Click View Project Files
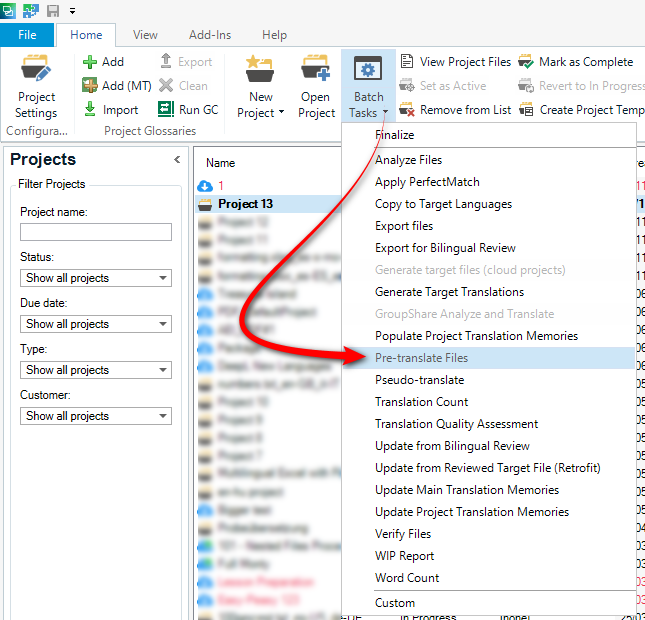This screenshot has height=620, width=645. (456, 62)
